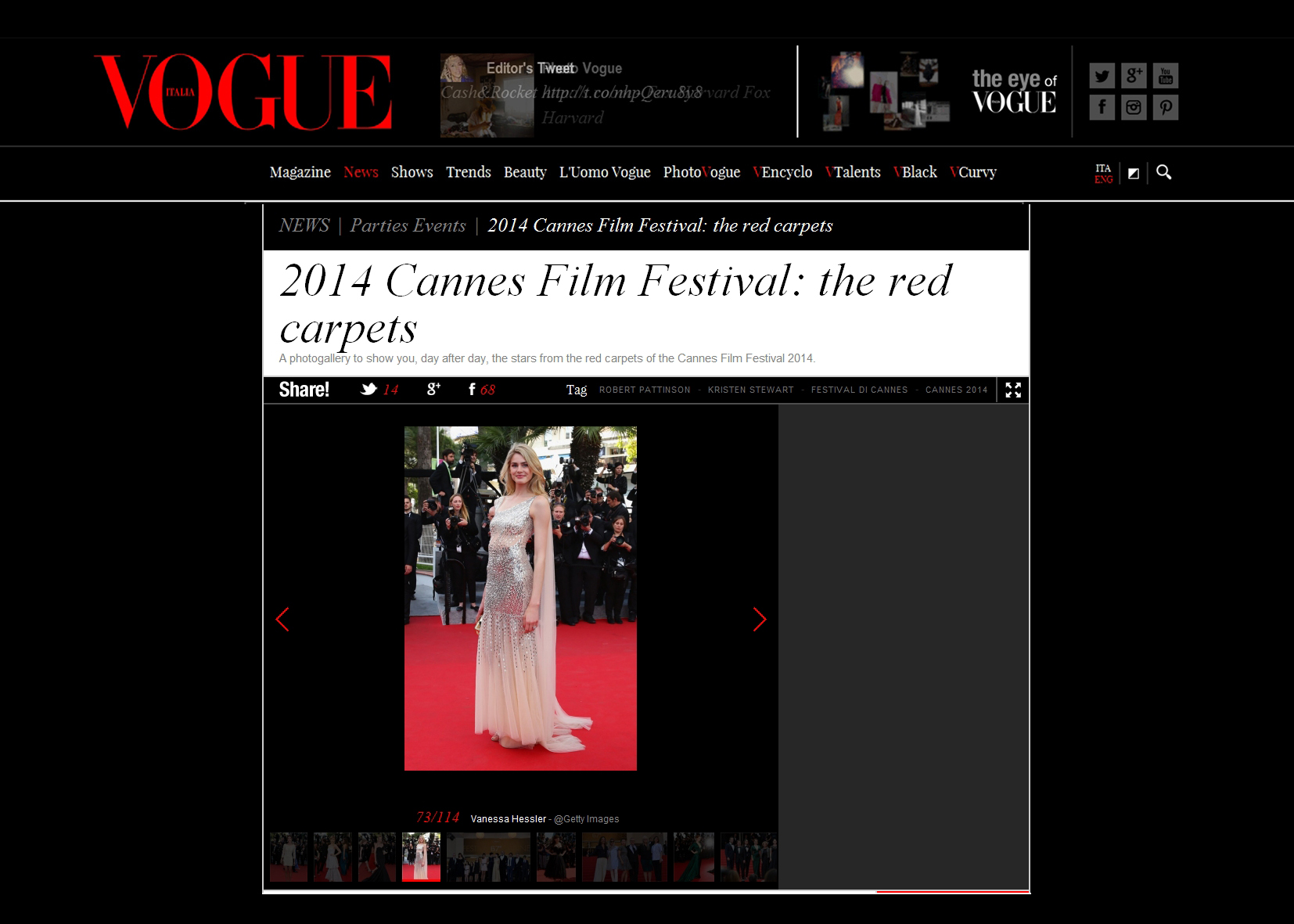The image size is (1294, 924).
Task: Click the Instagram icon in header
Action: (1134, 107)
